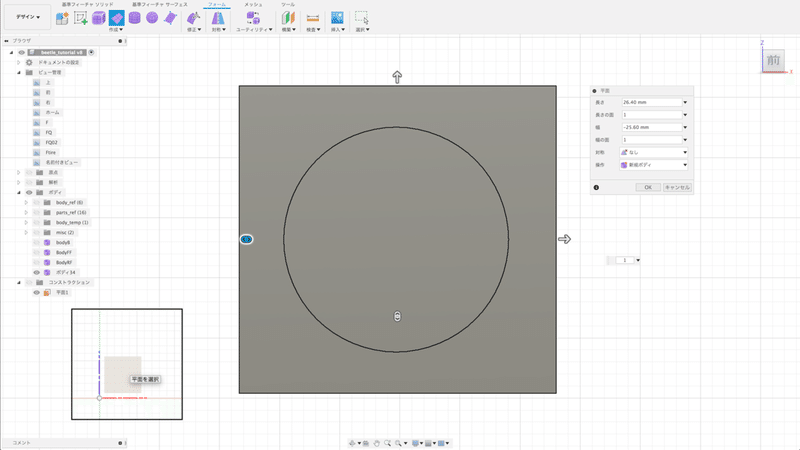Collapse the beetle_tutorial root node
Viewport: 800px width, 450px height.
point(11,53)
